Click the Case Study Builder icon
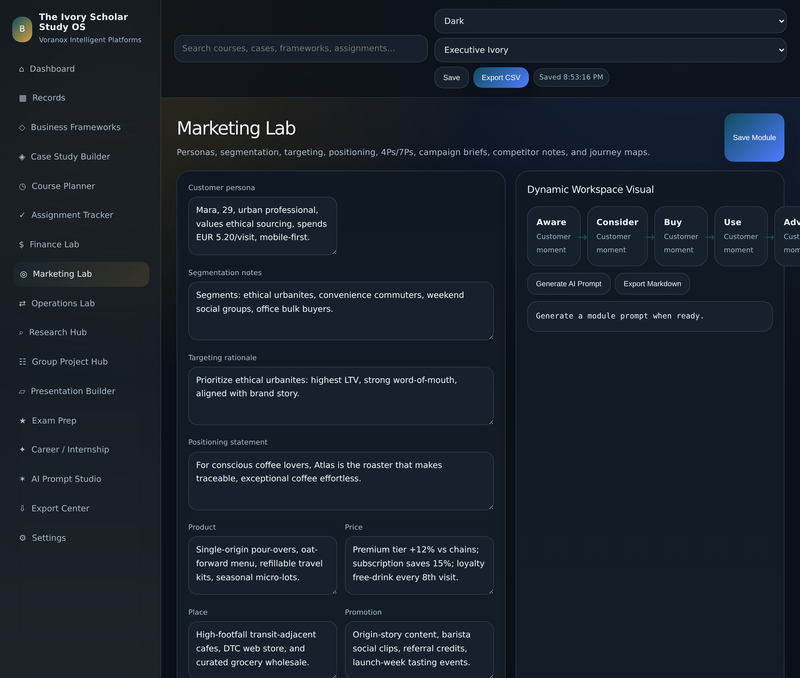Screen dimensions: 800x678 click(22, 157)
